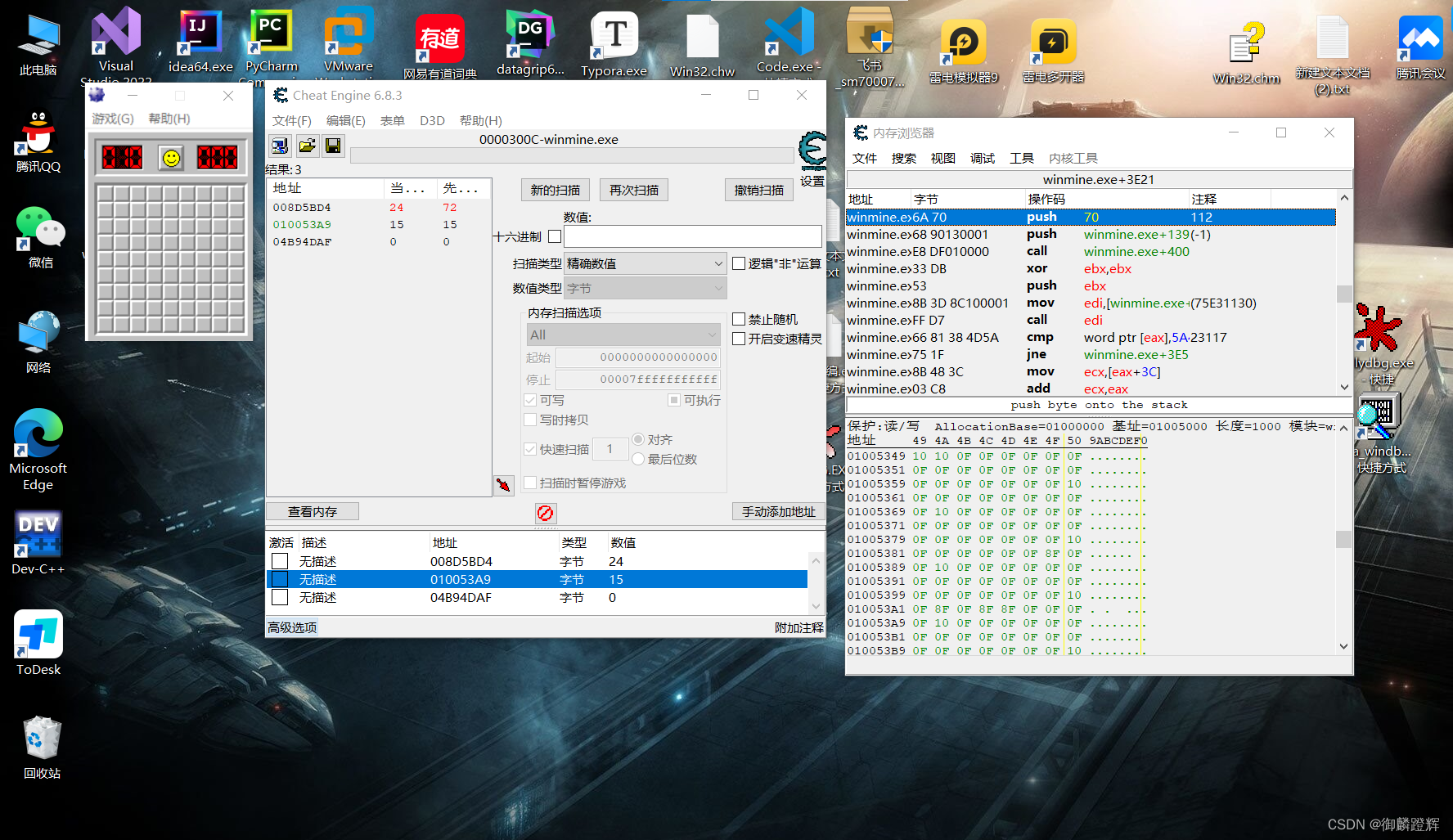Click disassembler vertical scrollbar thumb
The width and height of the screenshot is (1453, 840).
pos(1344,294)
